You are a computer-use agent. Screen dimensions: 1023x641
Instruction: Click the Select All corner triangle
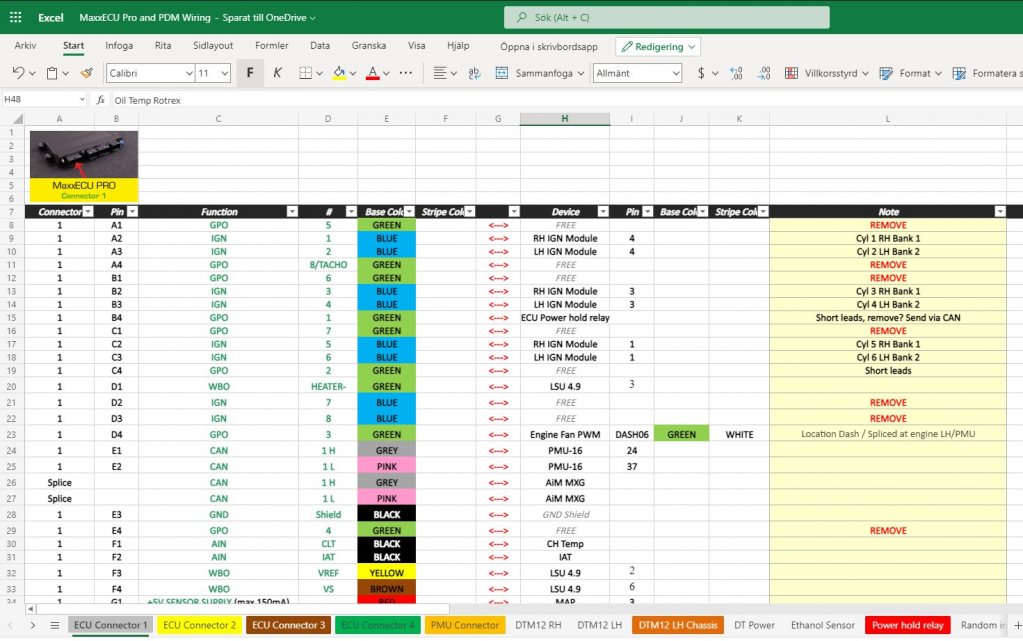pyautogui.click(x=18, y=119)
